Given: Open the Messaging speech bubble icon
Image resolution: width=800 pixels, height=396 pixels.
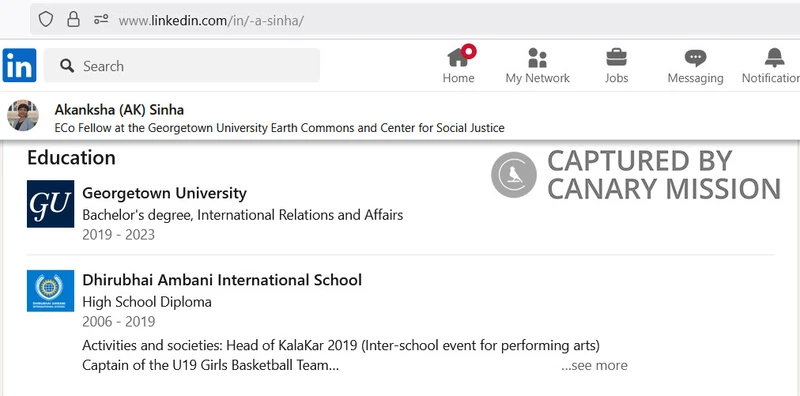Looking at the screenshot, I should point(695,58).
